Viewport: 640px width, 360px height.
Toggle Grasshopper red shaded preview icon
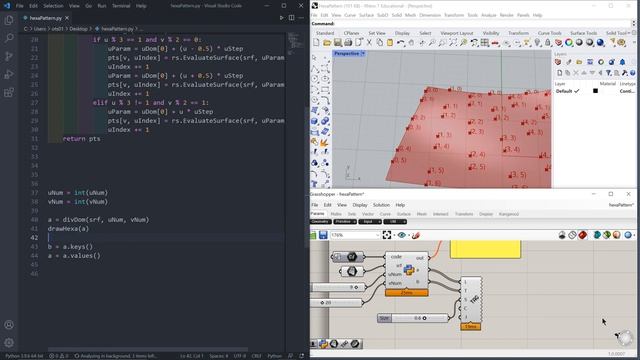tap(582, 235)
